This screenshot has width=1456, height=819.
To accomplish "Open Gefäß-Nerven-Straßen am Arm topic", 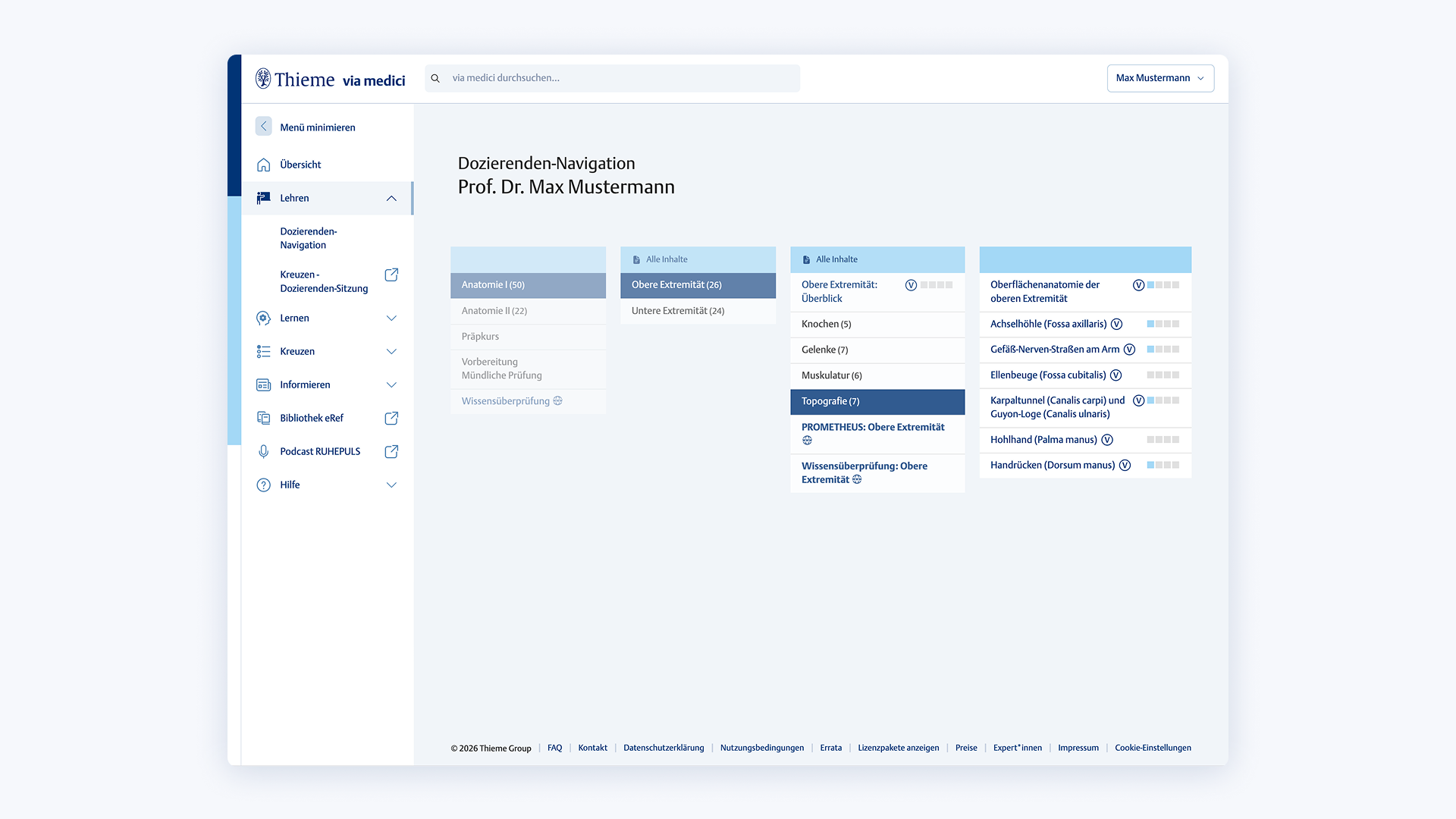I will [x=1055, y=350].
